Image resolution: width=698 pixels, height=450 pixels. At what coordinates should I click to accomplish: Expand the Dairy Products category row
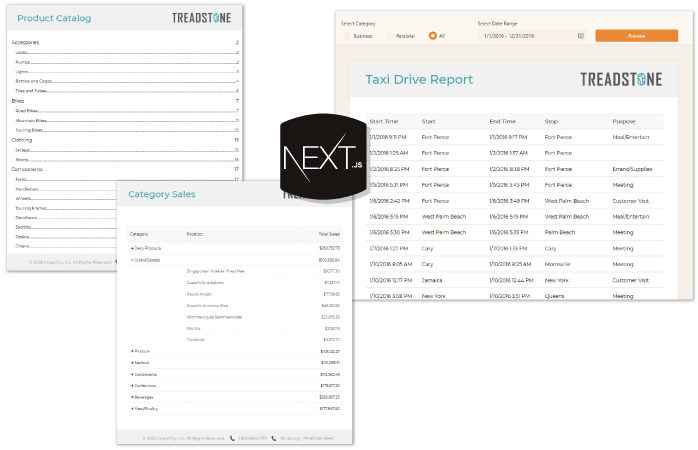click(132, 248)
